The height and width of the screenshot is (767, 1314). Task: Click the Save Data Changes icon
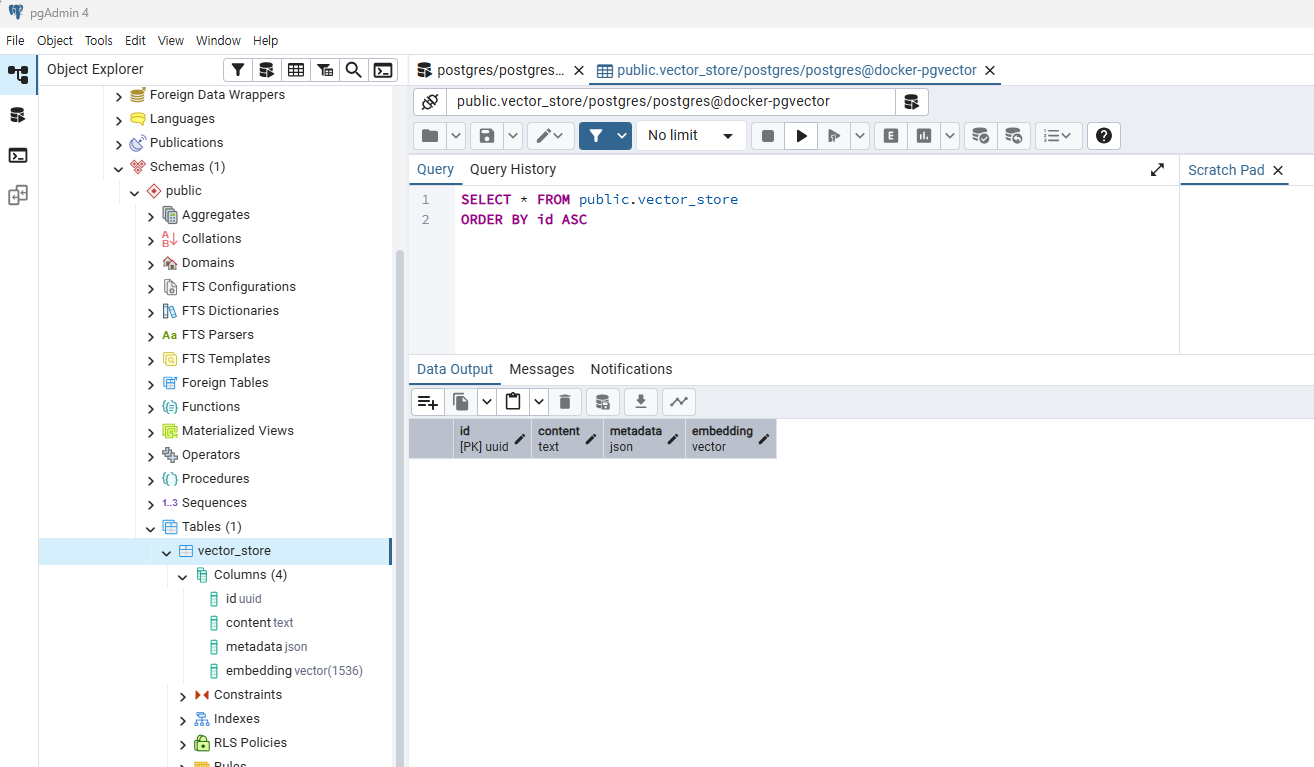[x=602, y=402]
